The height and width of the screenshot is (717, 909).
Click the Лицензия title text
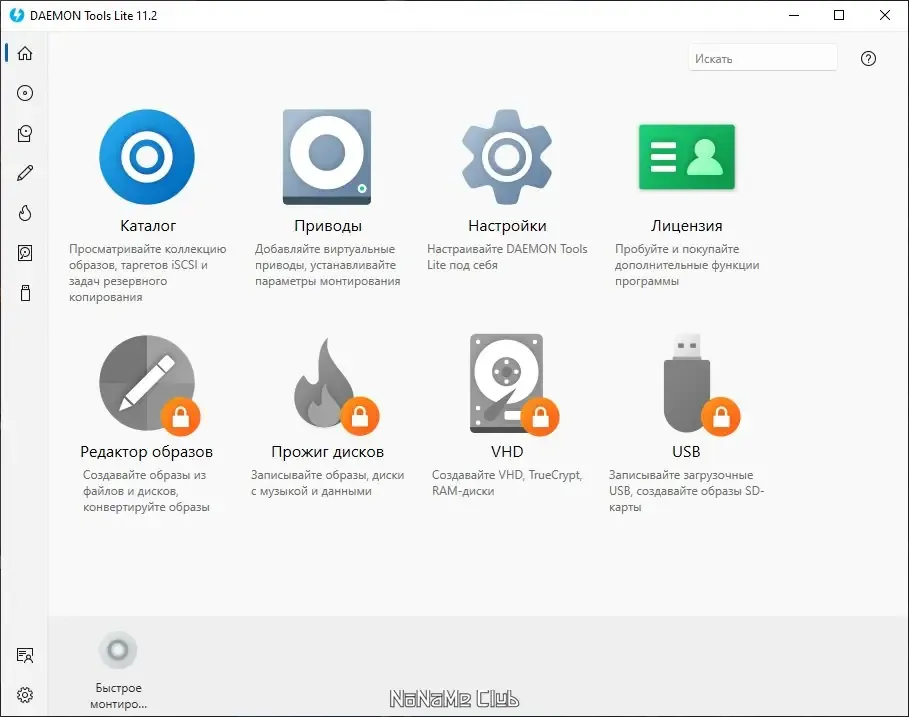(686, 225)
